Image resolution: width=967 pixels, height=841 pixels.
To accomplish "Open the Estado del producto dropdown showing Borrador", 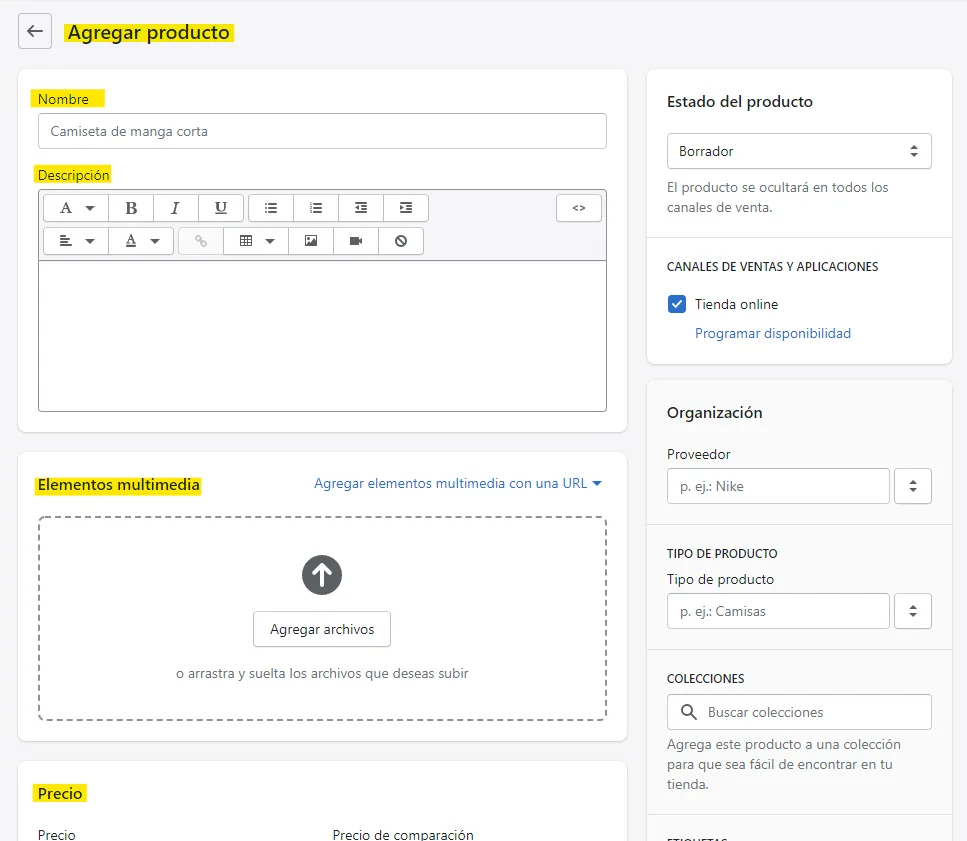I will click(798, 150).
